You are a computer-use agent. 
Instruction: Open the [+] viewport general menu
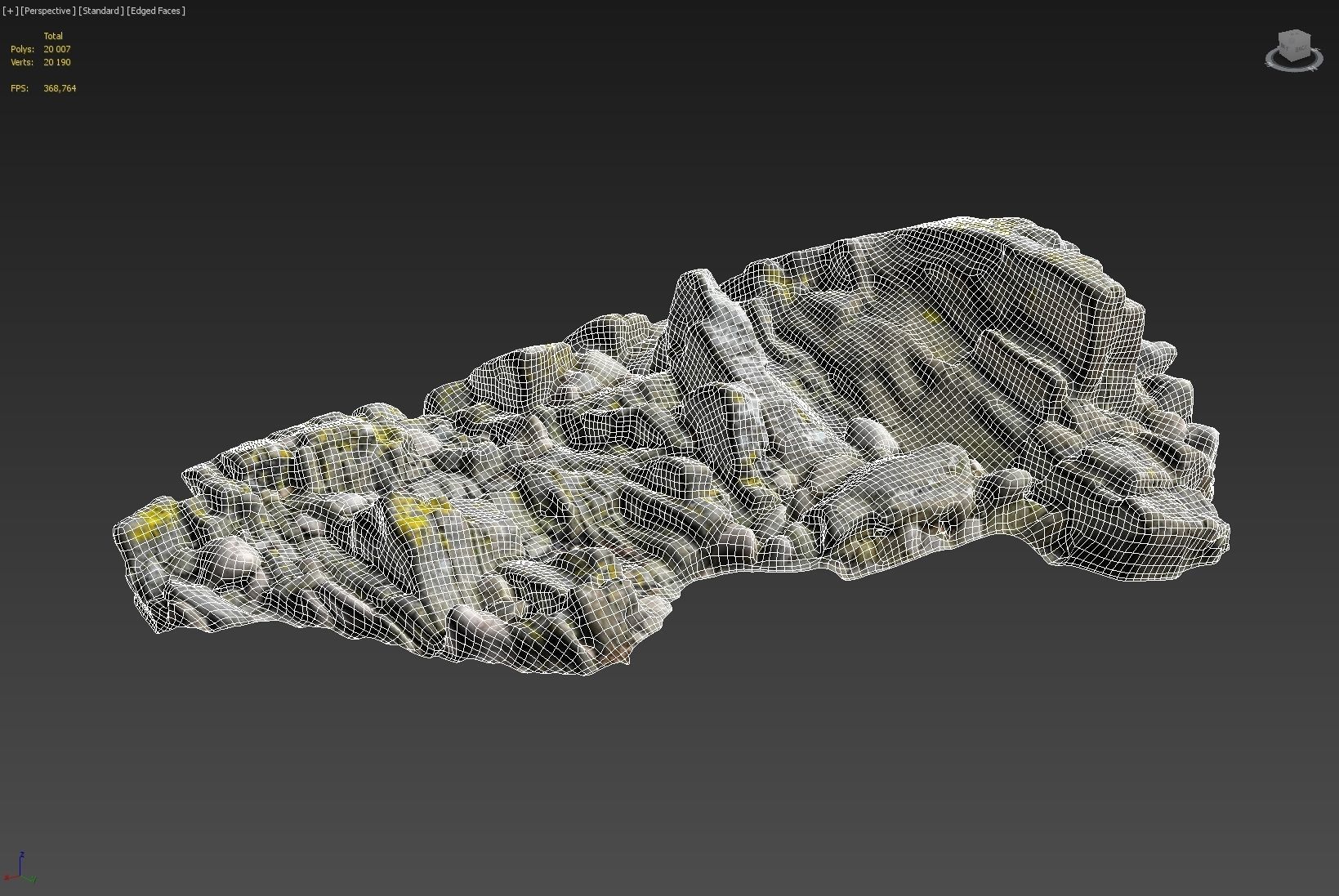[10, 11]
